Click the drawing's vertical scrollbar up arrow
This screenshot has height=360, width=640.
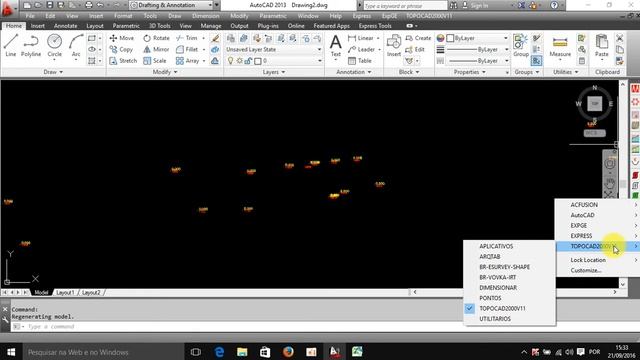pyautogui.click(x=622, y=84)
